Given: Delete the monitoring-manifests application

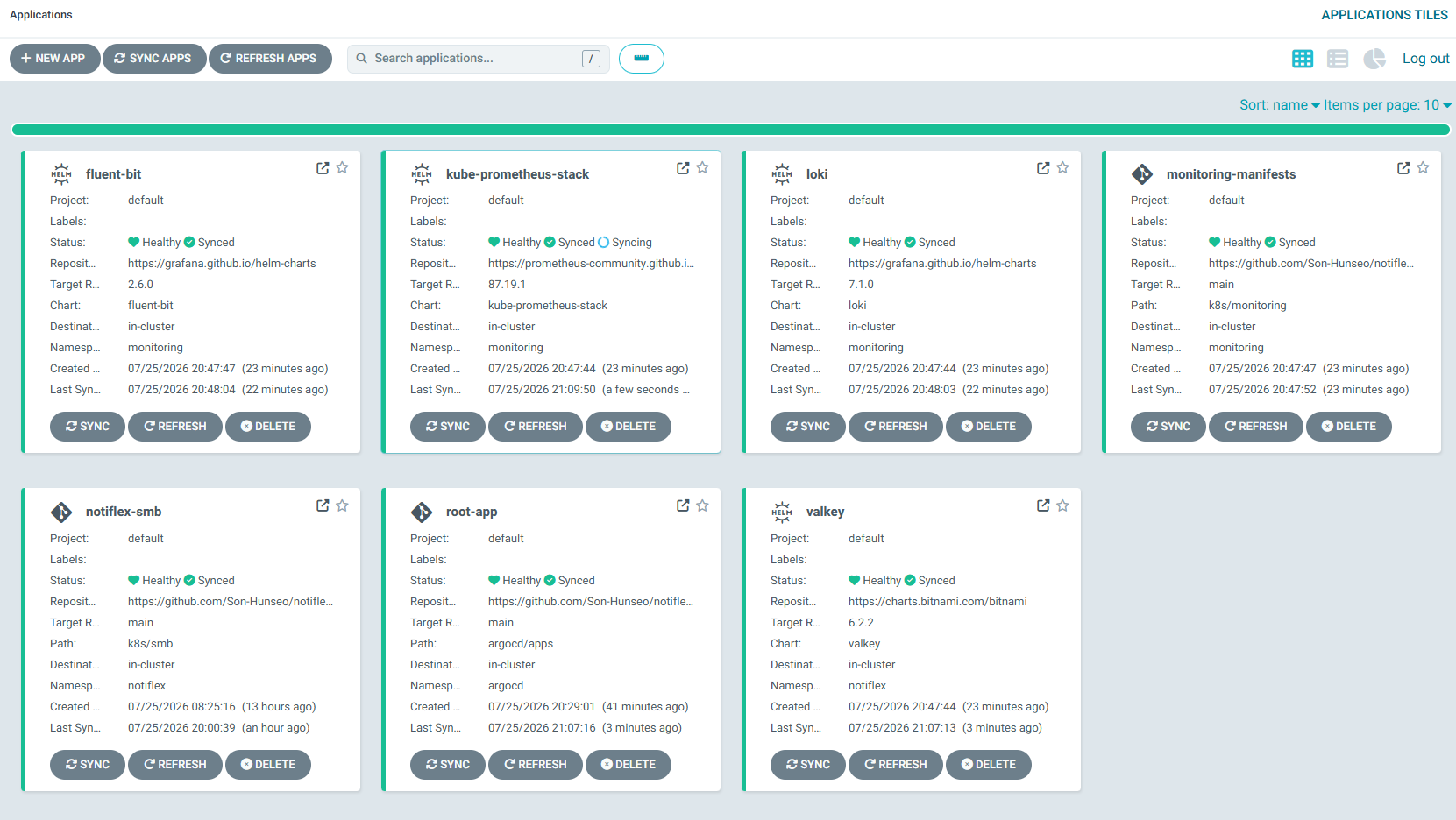Looking at the screenshot, I should [1349, 427].
